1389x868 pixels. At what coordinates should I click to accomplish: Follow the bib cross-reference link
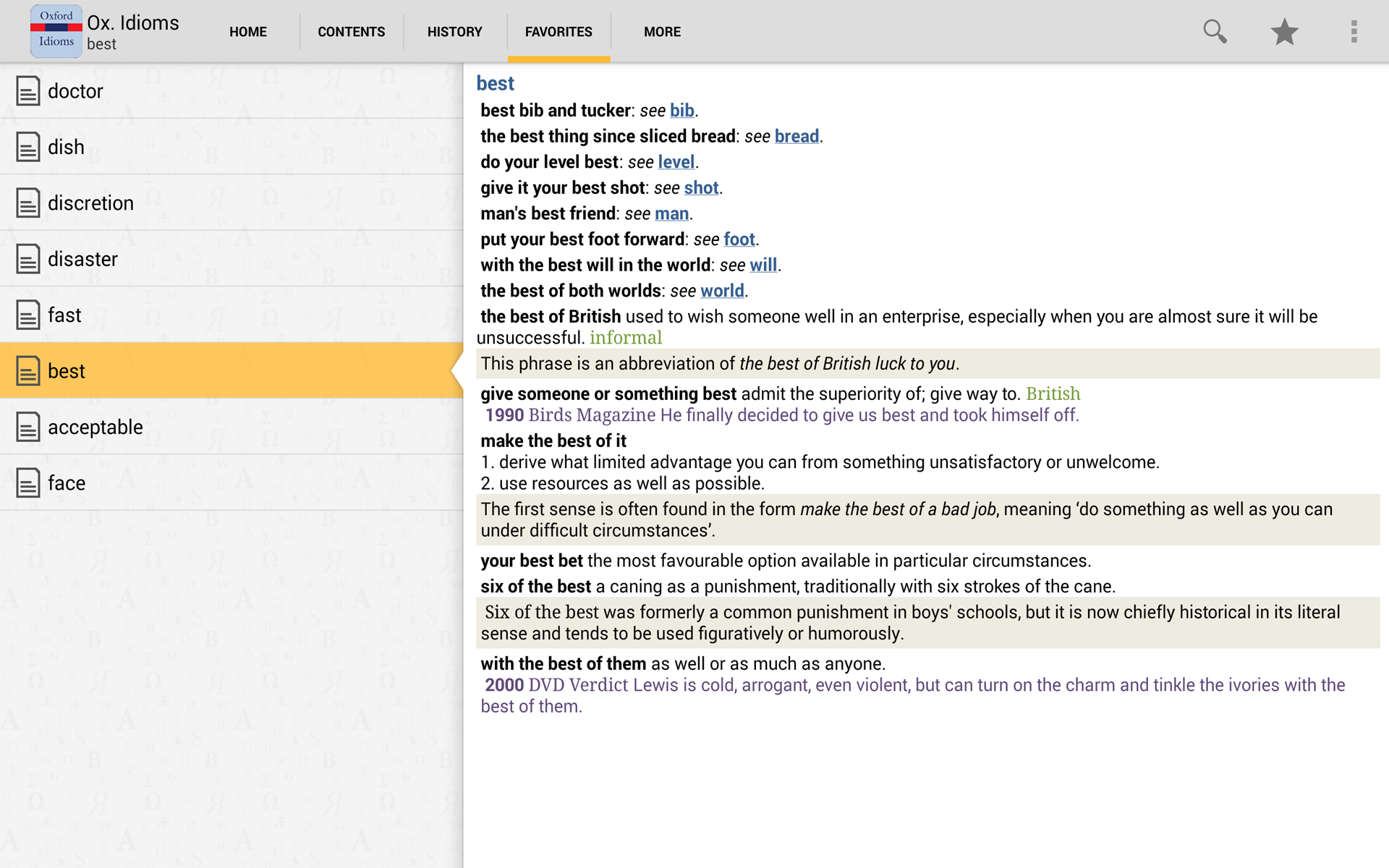(681, 110)
